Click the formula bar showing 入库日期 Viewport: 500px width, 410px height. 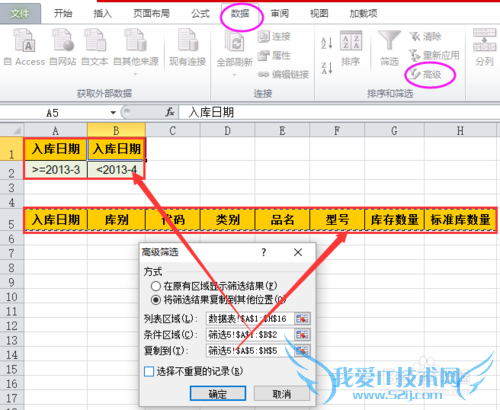[x=339, y=112]
